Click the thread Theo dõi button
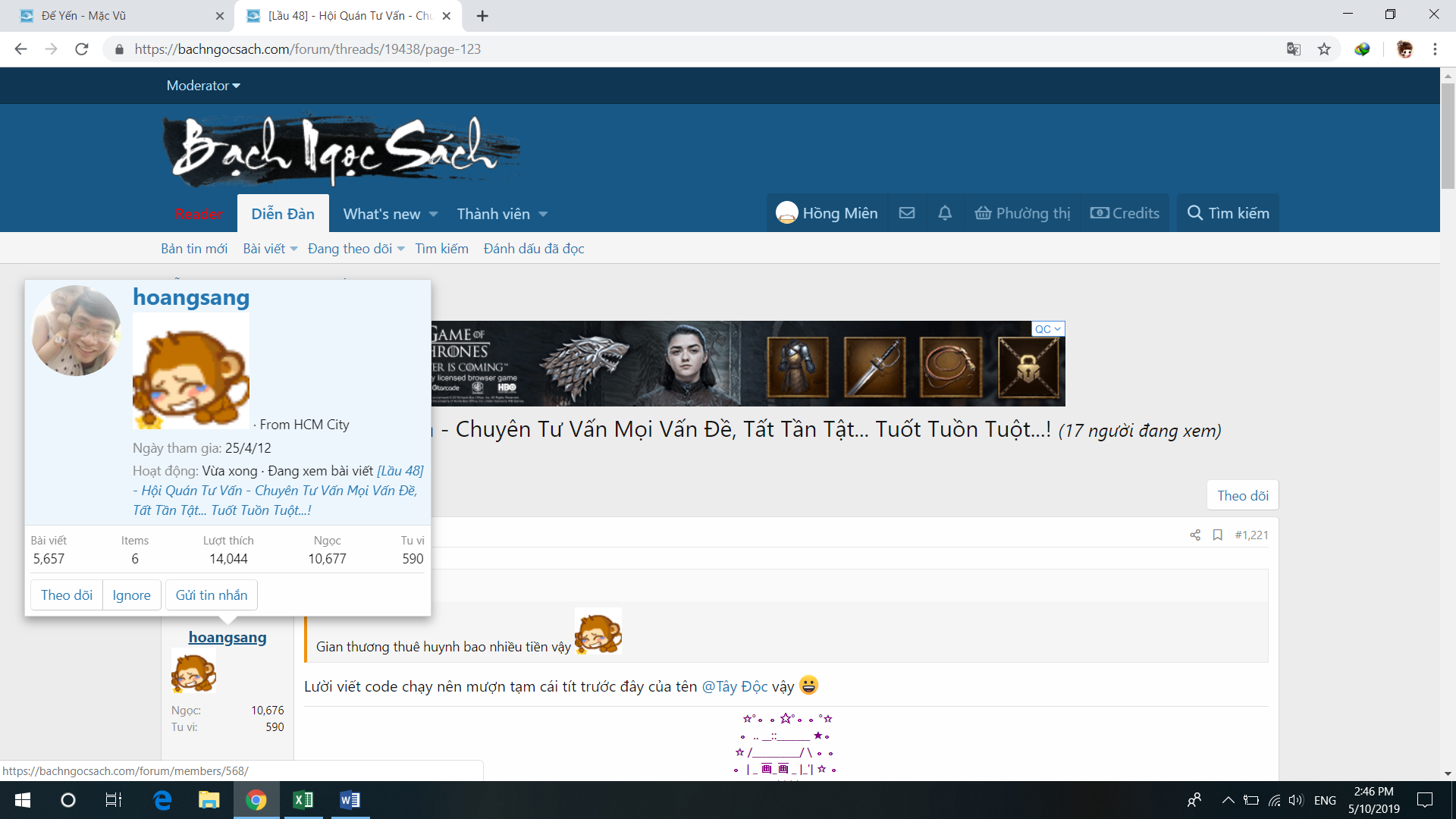This screenshot has height=819, width=1456. pyautogui.click(x=1242, y=495)
